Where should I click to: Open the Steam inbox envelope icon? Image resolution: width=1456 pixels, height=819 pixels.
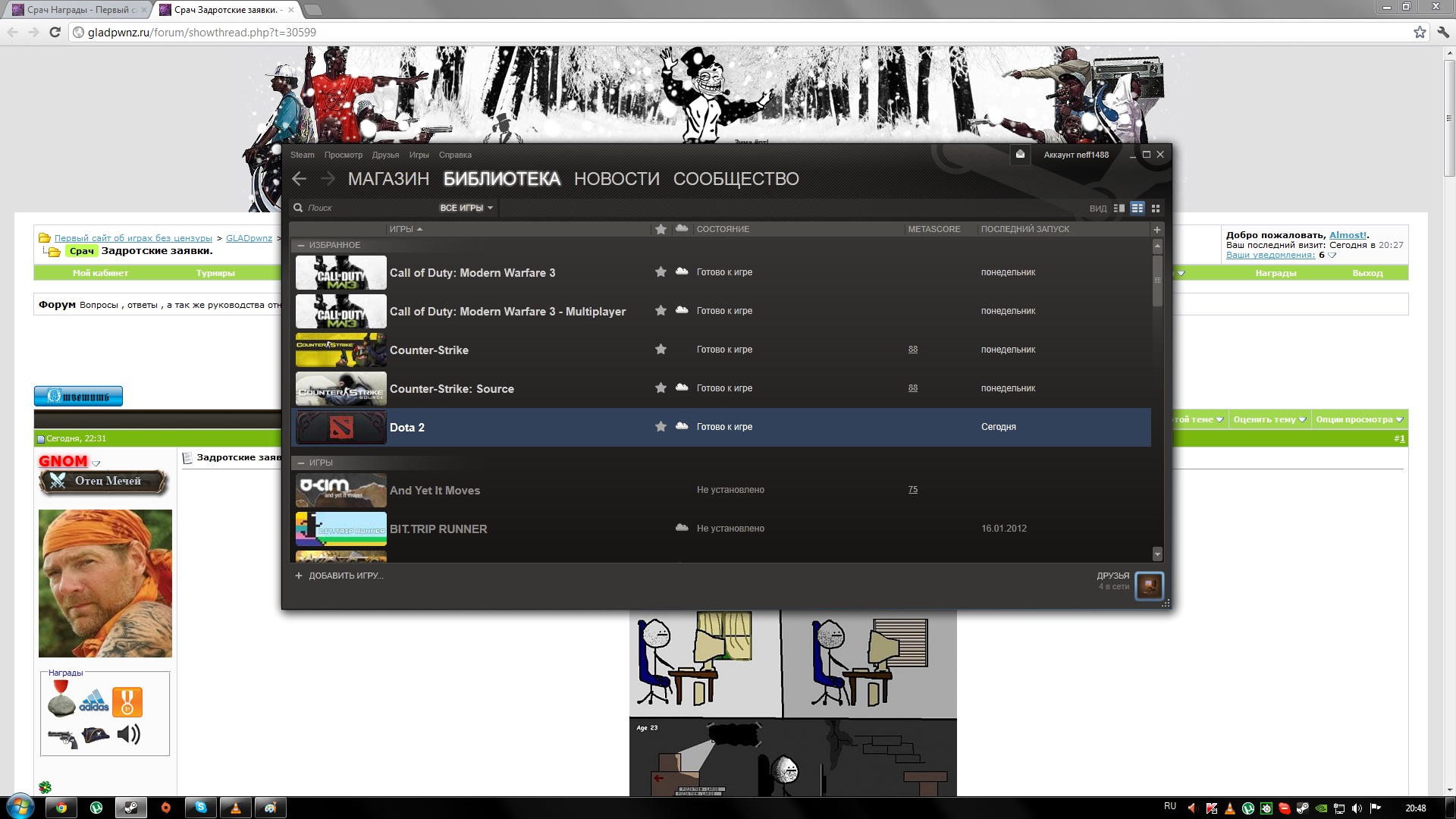(1020, 155)
